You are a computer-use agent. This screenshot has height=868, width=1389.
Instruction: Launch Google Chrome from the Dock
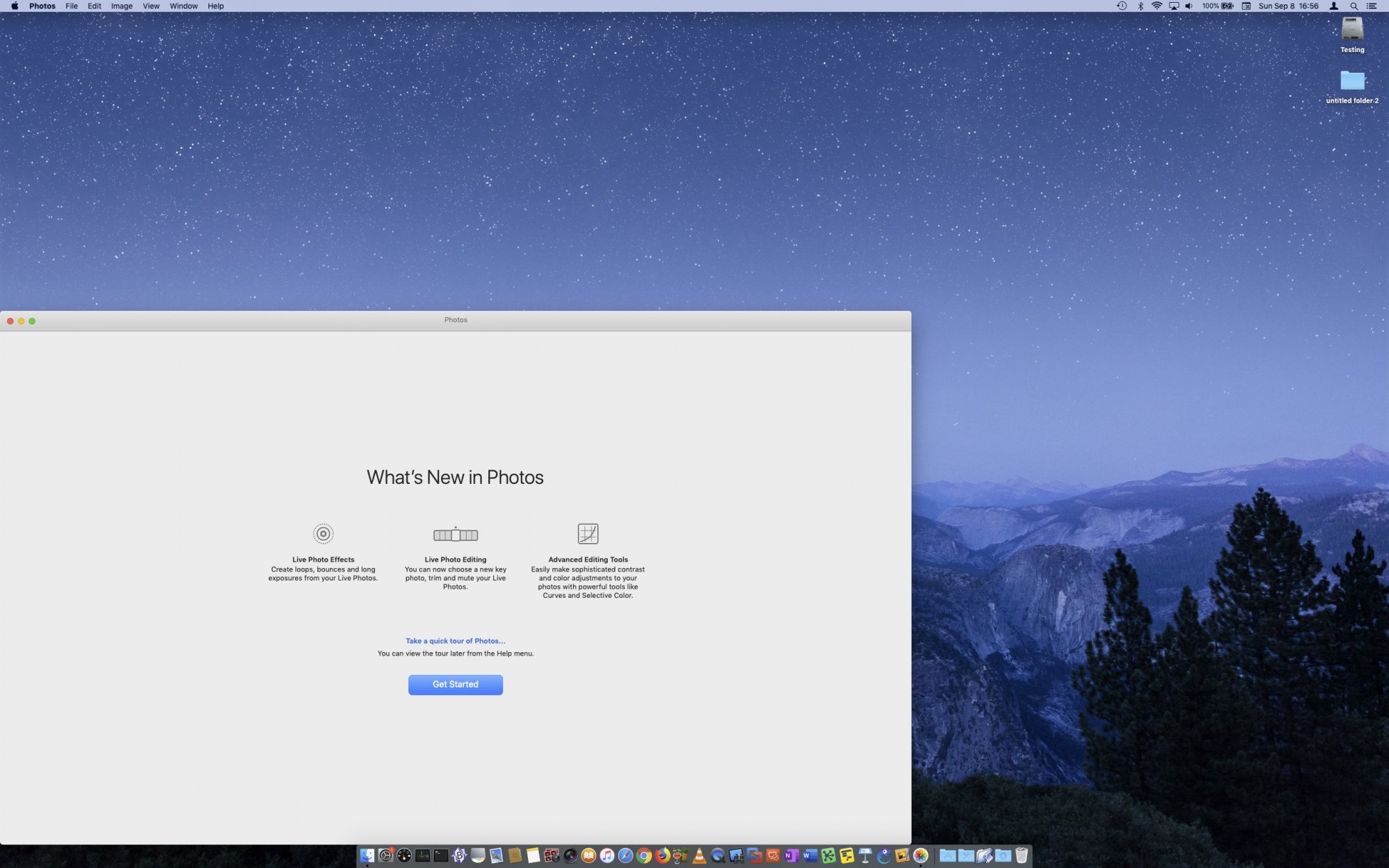[x=644, y=856]
